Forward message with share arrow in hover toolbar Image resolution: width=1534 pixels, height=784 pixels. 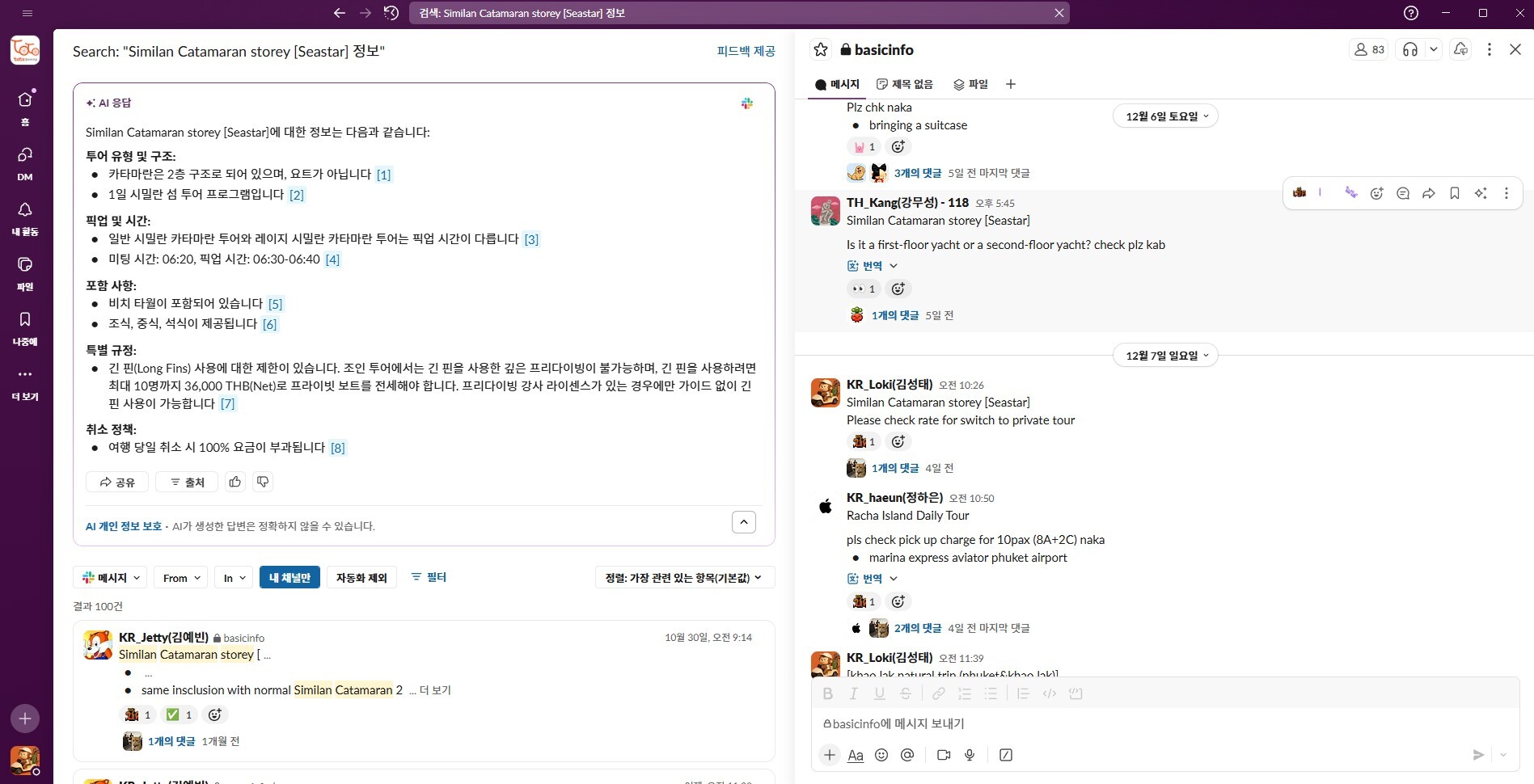[x=1429, y=193]
